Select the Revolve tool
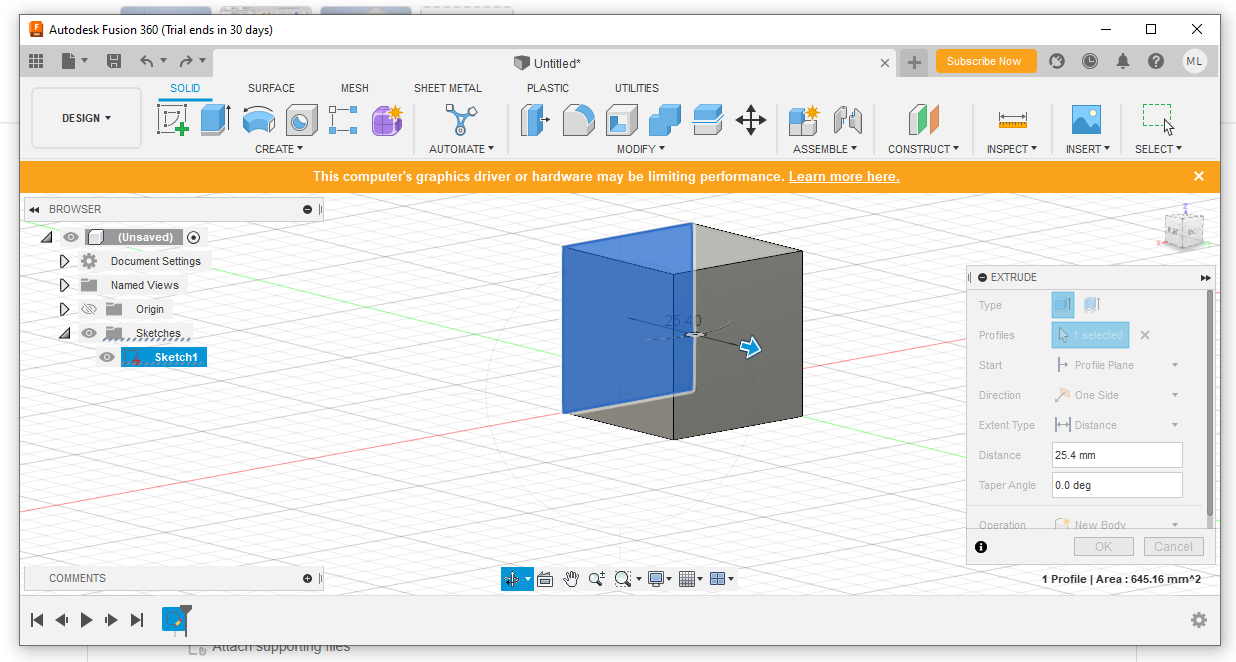 pyautogui.click(x=258, y=120)
